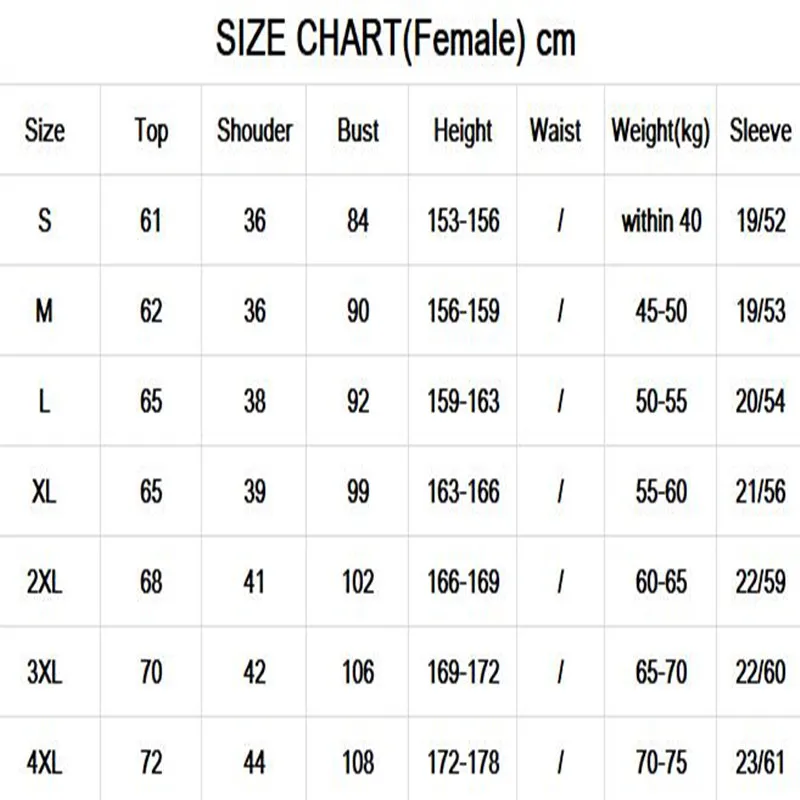Click the 'within 40' weight cell
Screen dimensions: 800x800
tap(661, 220)
